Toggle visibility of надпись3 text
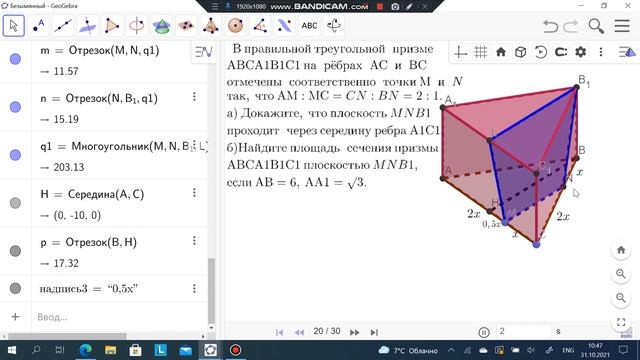Screen dimensions: 640x360 [16, 288]
